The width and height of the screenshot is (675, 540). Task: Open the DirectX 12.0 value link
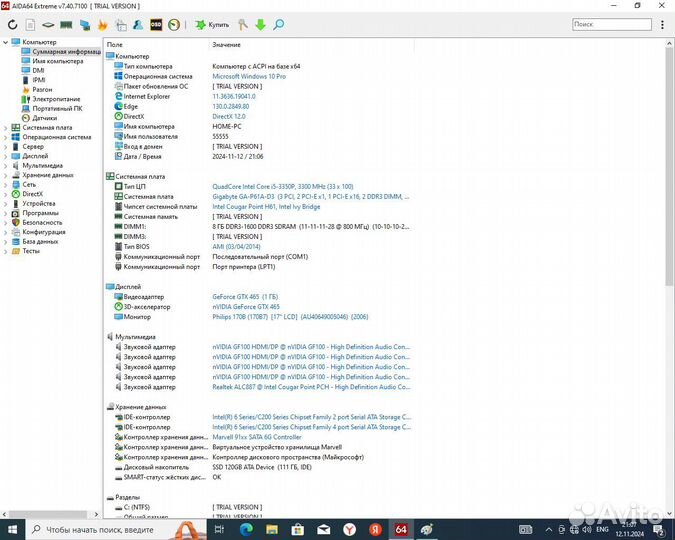coord(229,116)
